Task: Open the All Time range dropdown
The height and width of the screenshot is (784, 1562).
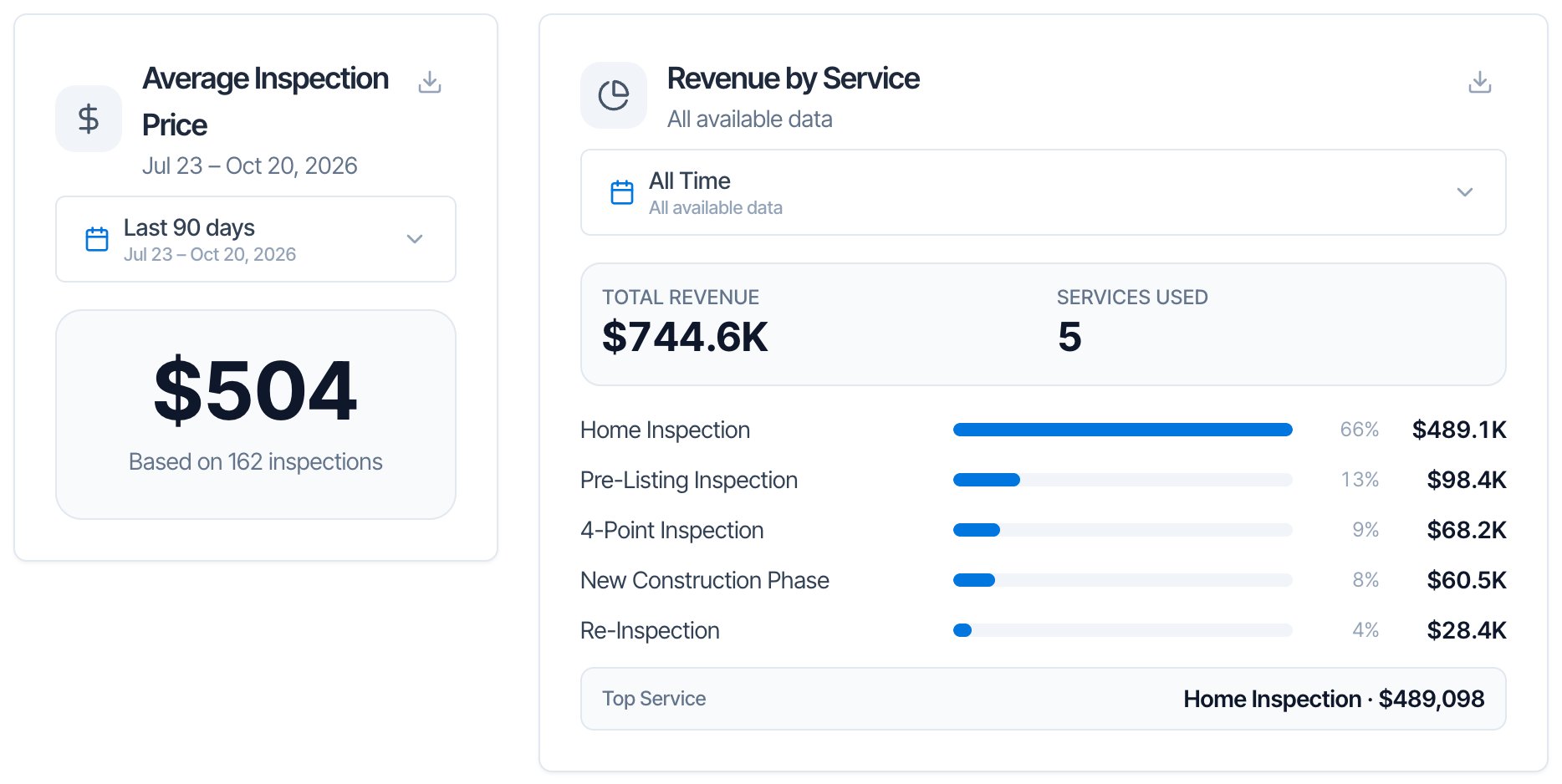Action: pos(1044,192)
